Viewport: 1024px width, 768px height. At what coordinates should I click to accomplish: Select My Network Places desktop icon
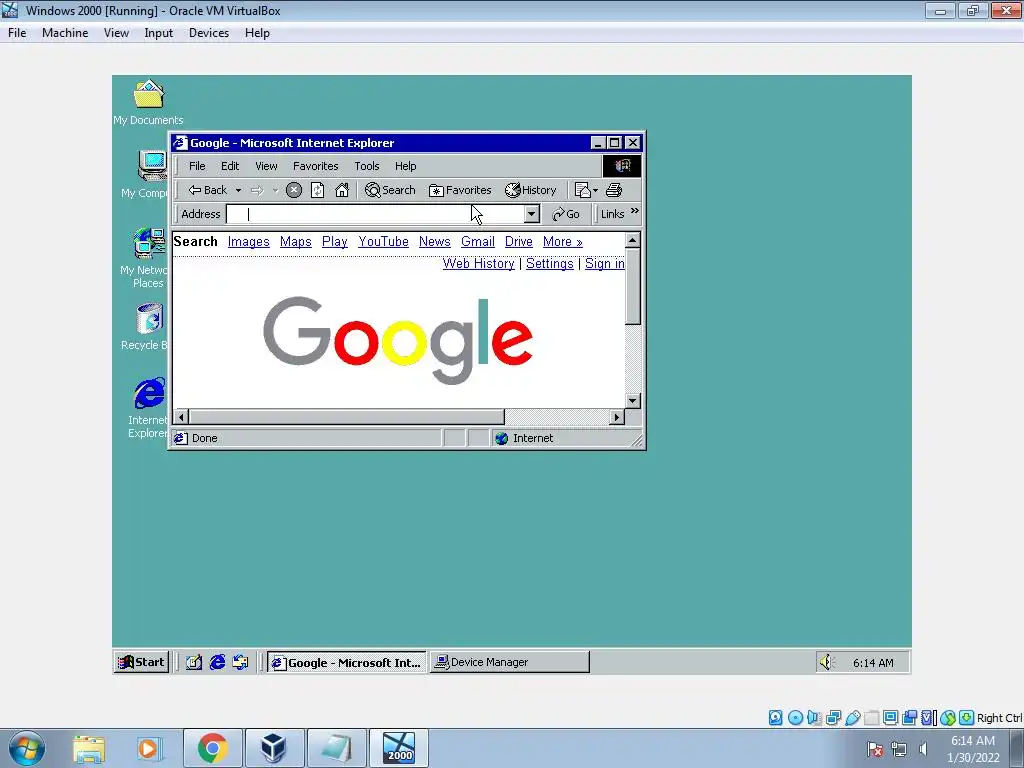click(x=148, y=257)
